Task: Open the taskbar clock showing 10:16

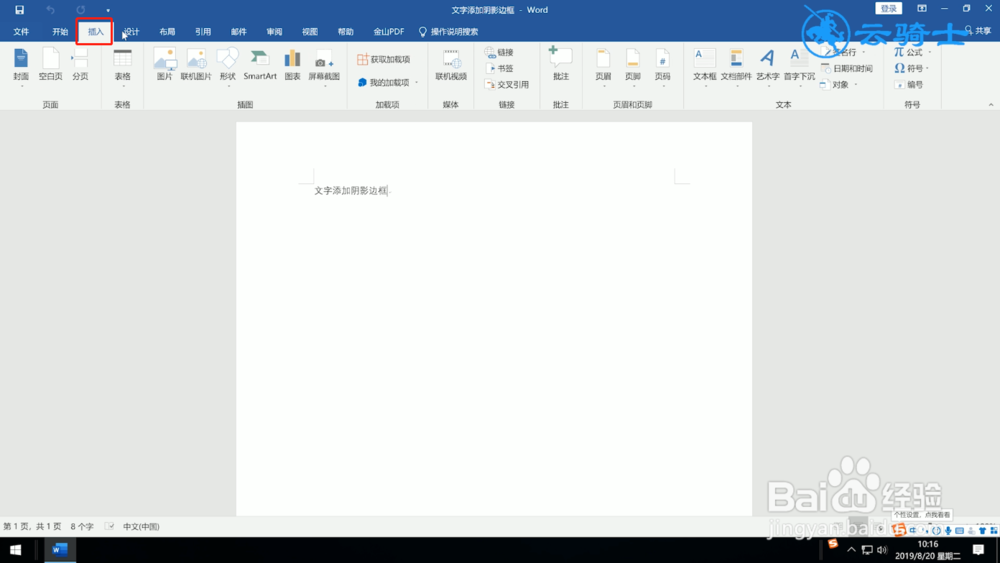Action: pos(928,550)
